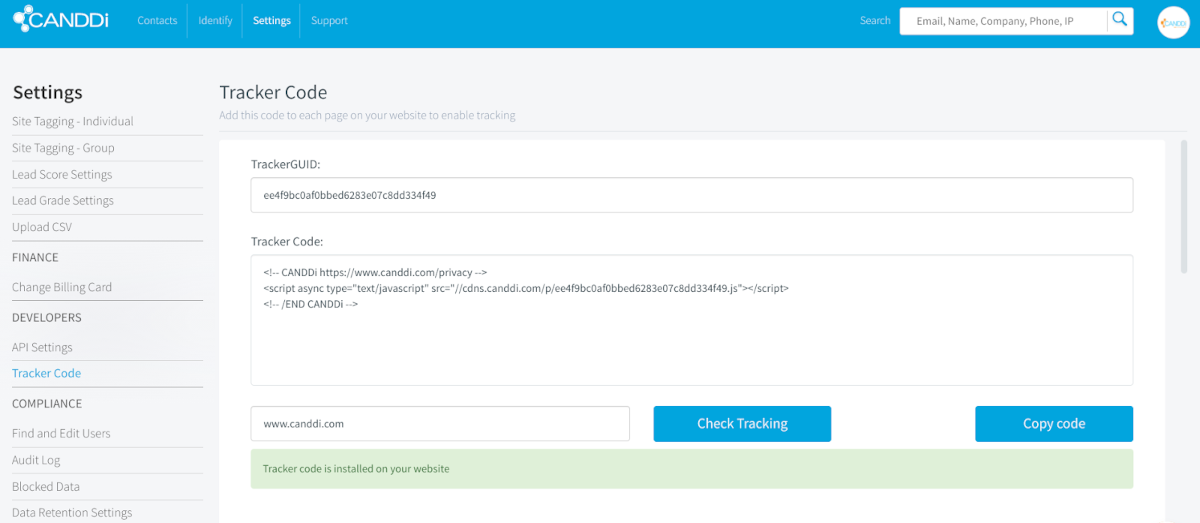
Task: Click the COMPLIANCE section heading
Action: pyautogui.click(x=47, y=404)
